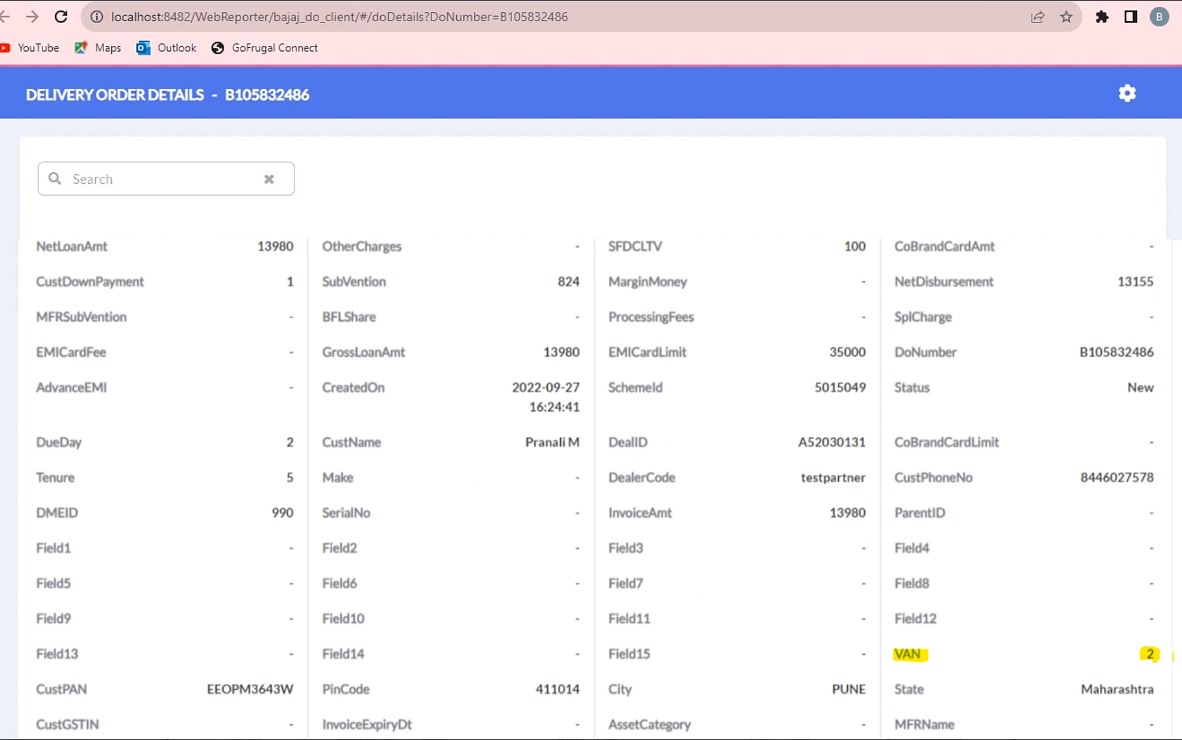Open the YouTube bookmark

tap(30, 47)
